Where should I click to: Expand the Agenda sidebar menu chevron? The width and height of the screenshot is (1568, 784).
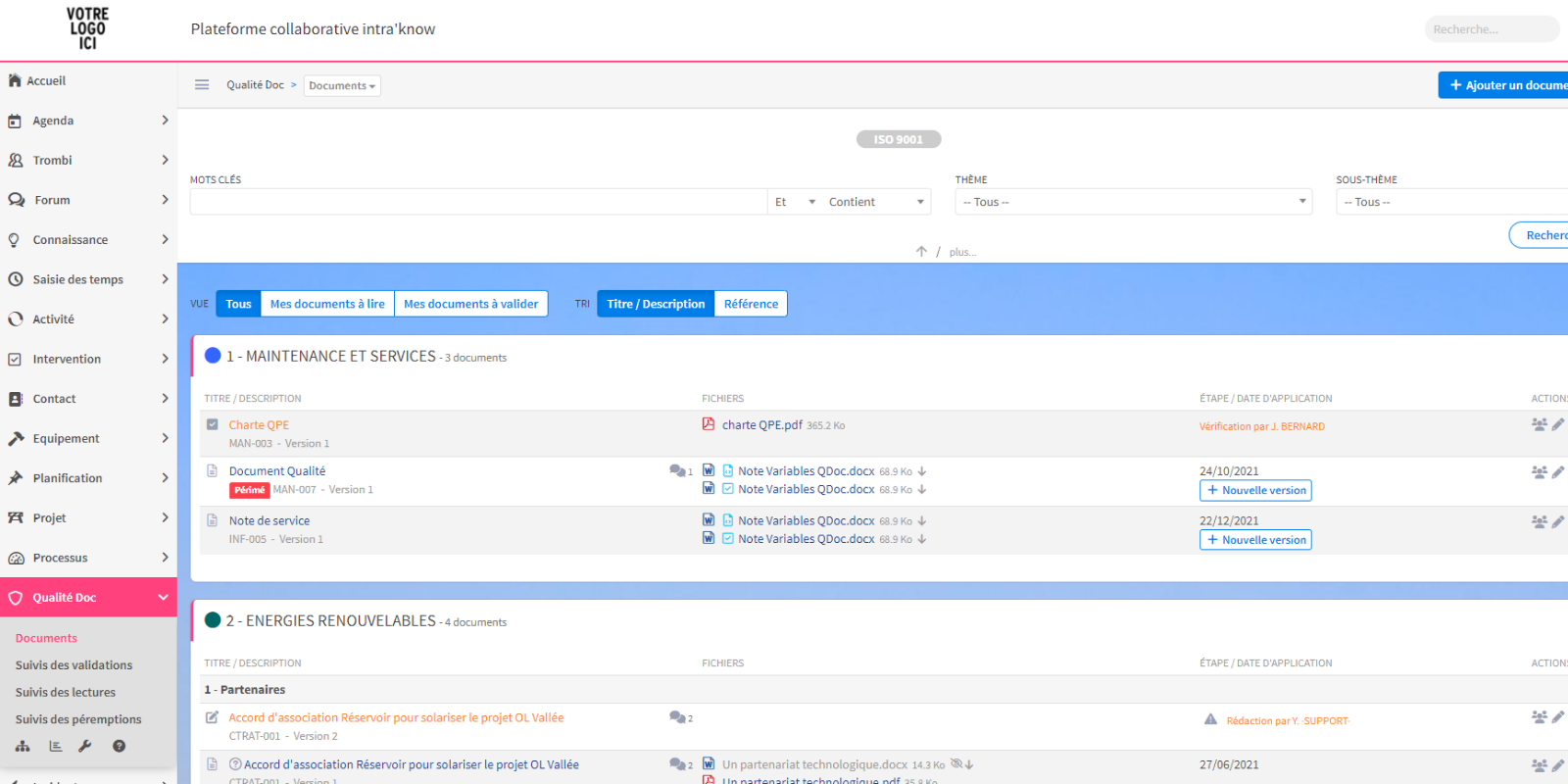(165, 121)
